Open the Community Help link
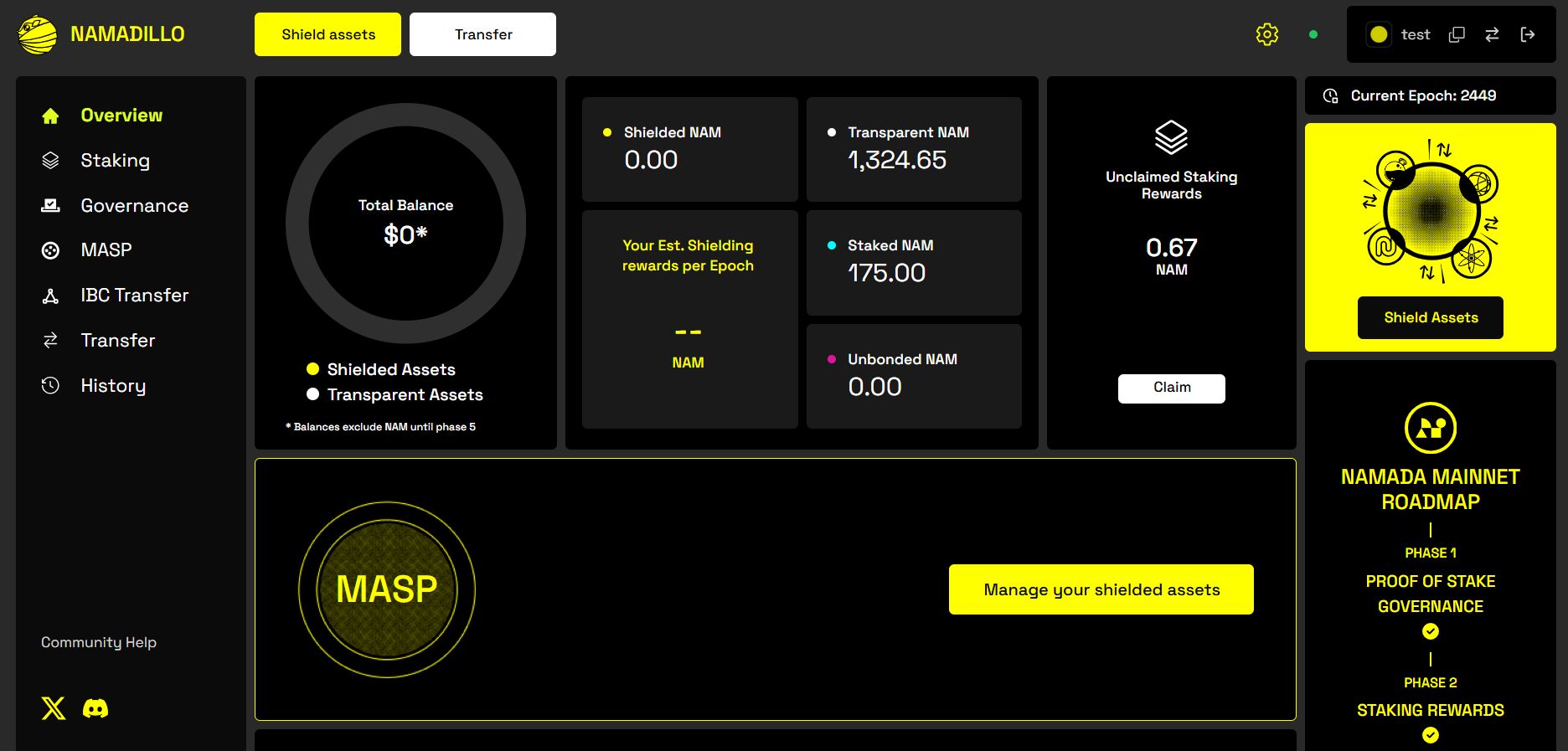This screenshot has height=751, width=1568. click(99, 642)
